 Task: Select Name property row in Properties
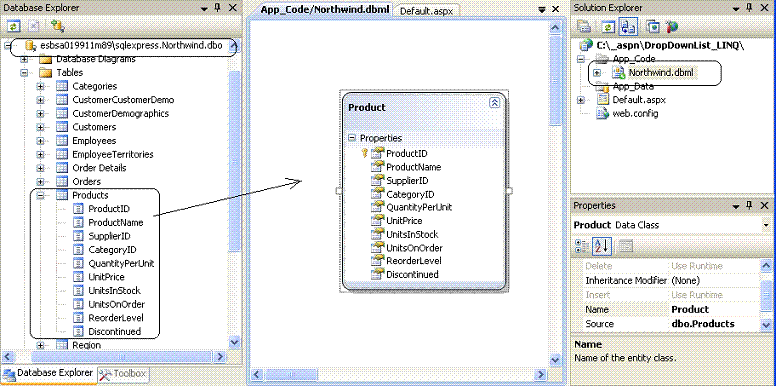pyautogui.click(x=666, y=309)
